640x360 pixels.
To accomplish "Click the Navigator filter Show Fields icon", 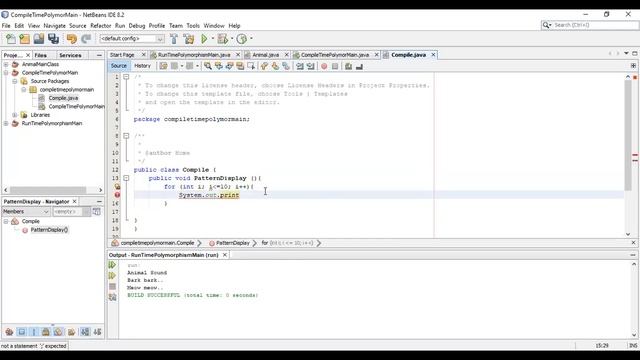I will tap(22, 332).
